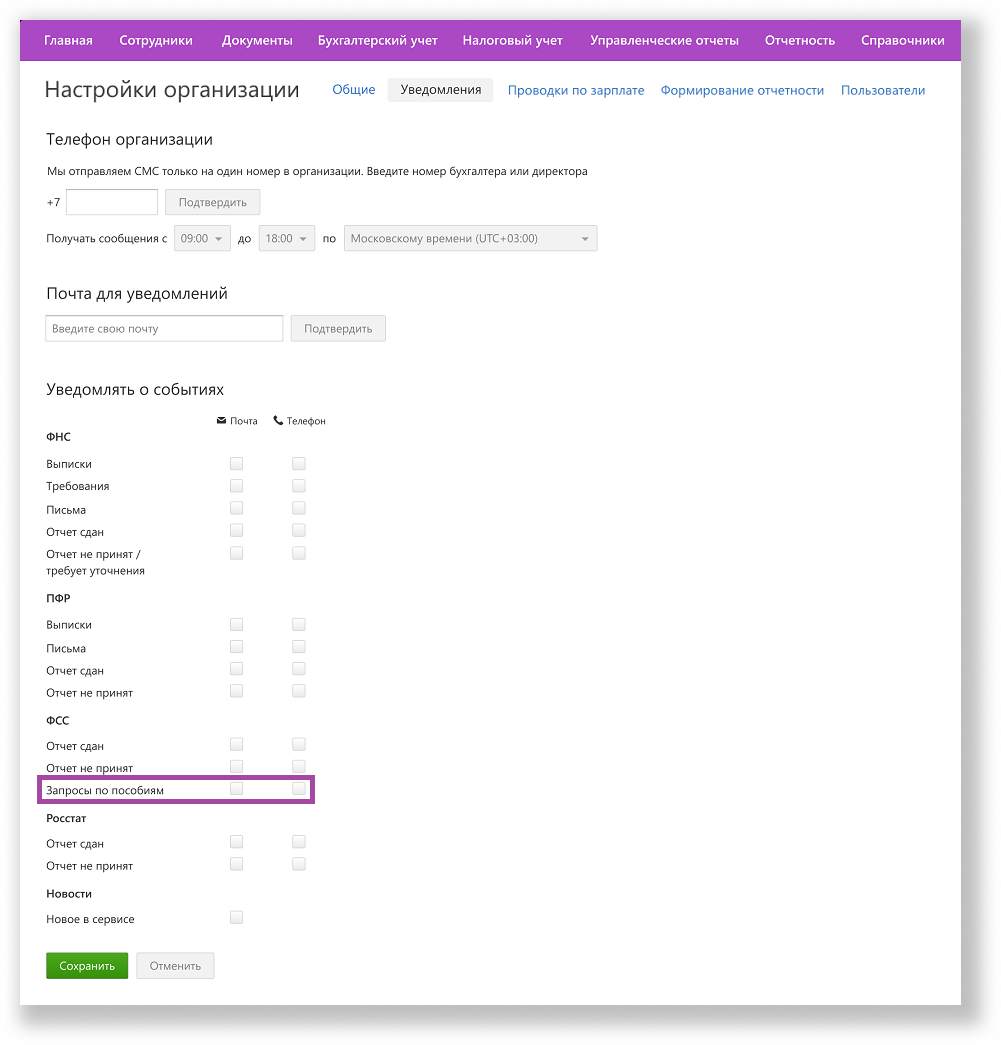Open the 09:00 start time dropdown
The image size is (1001, 1045).
point(202,239)
